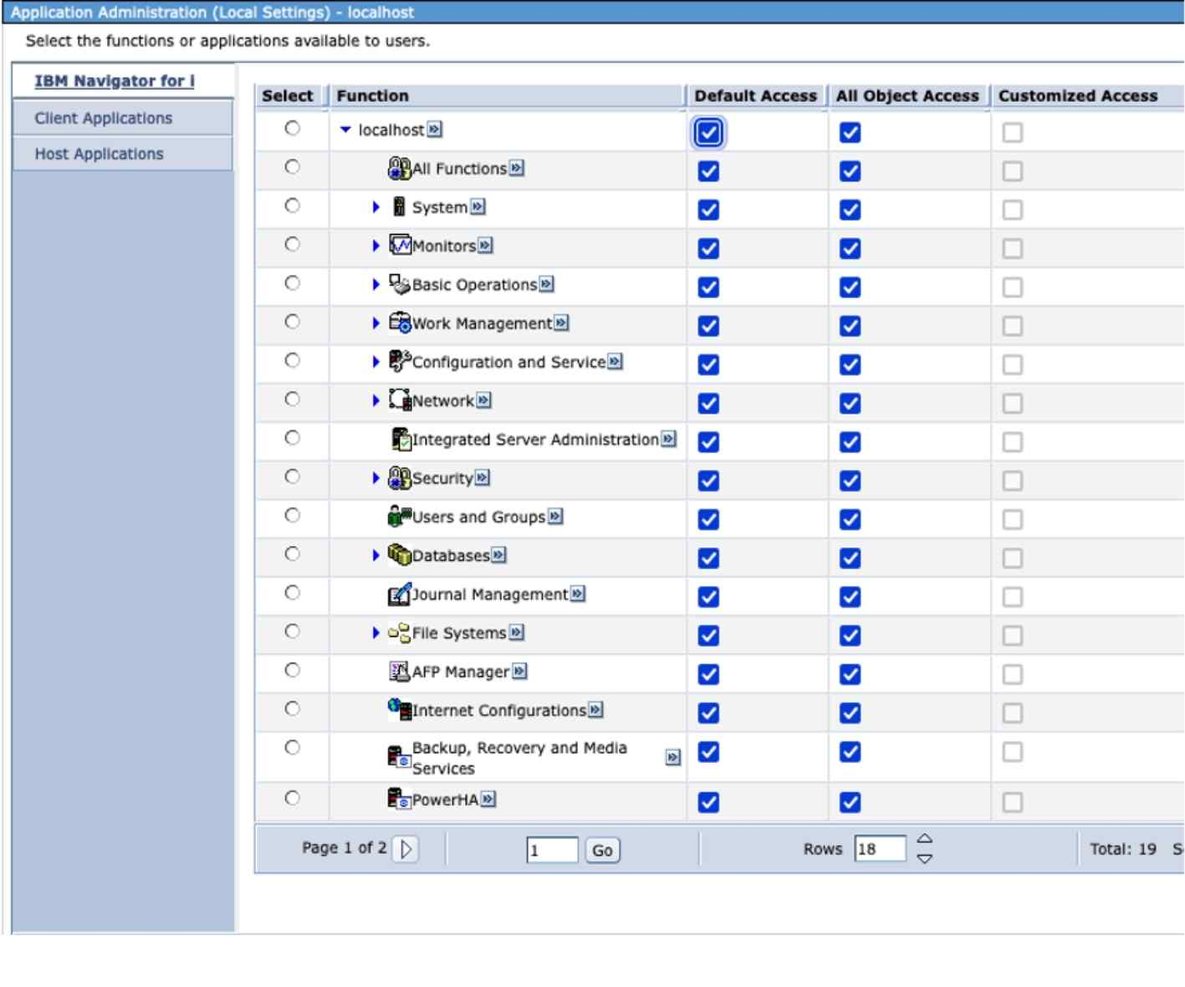
Task: Open context menu arrow next to PowerHA
Action: click(x=490, y=799)
